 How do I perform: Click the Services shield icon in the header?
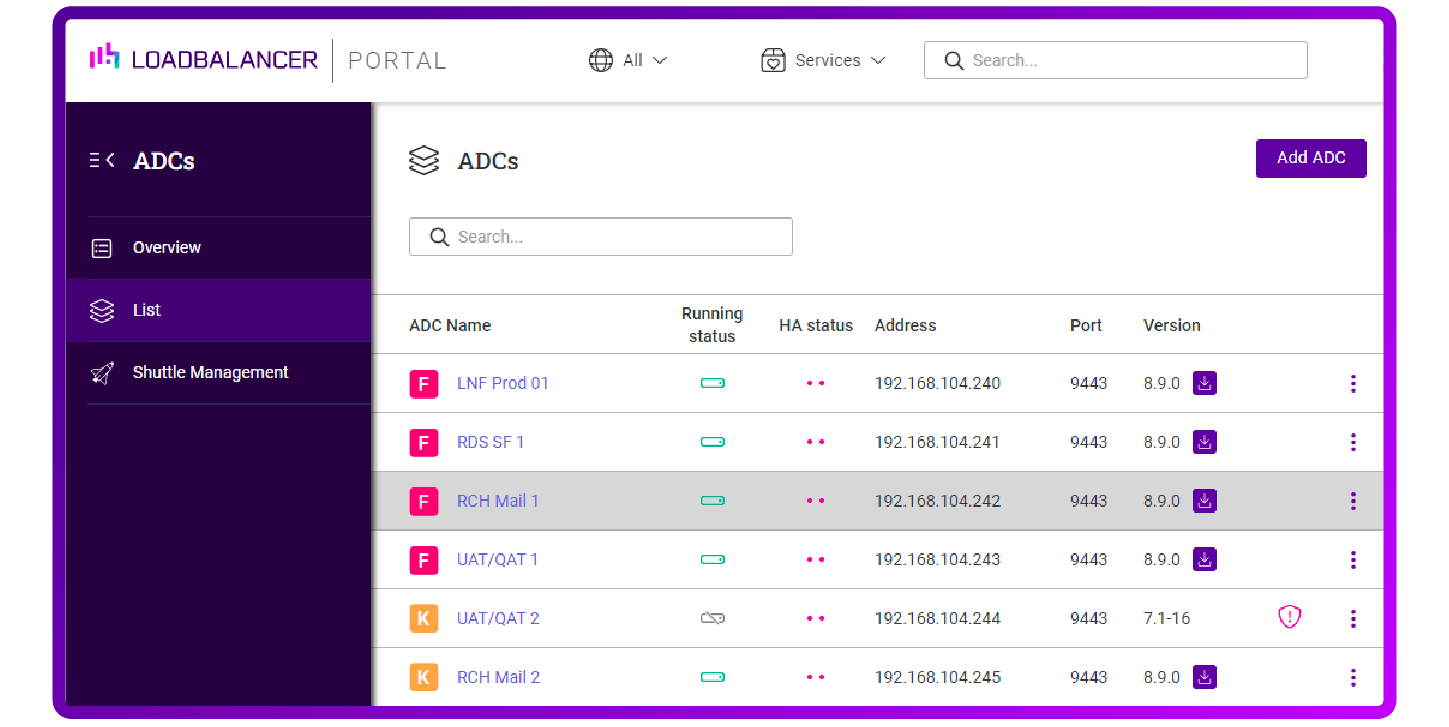(773, 60)
